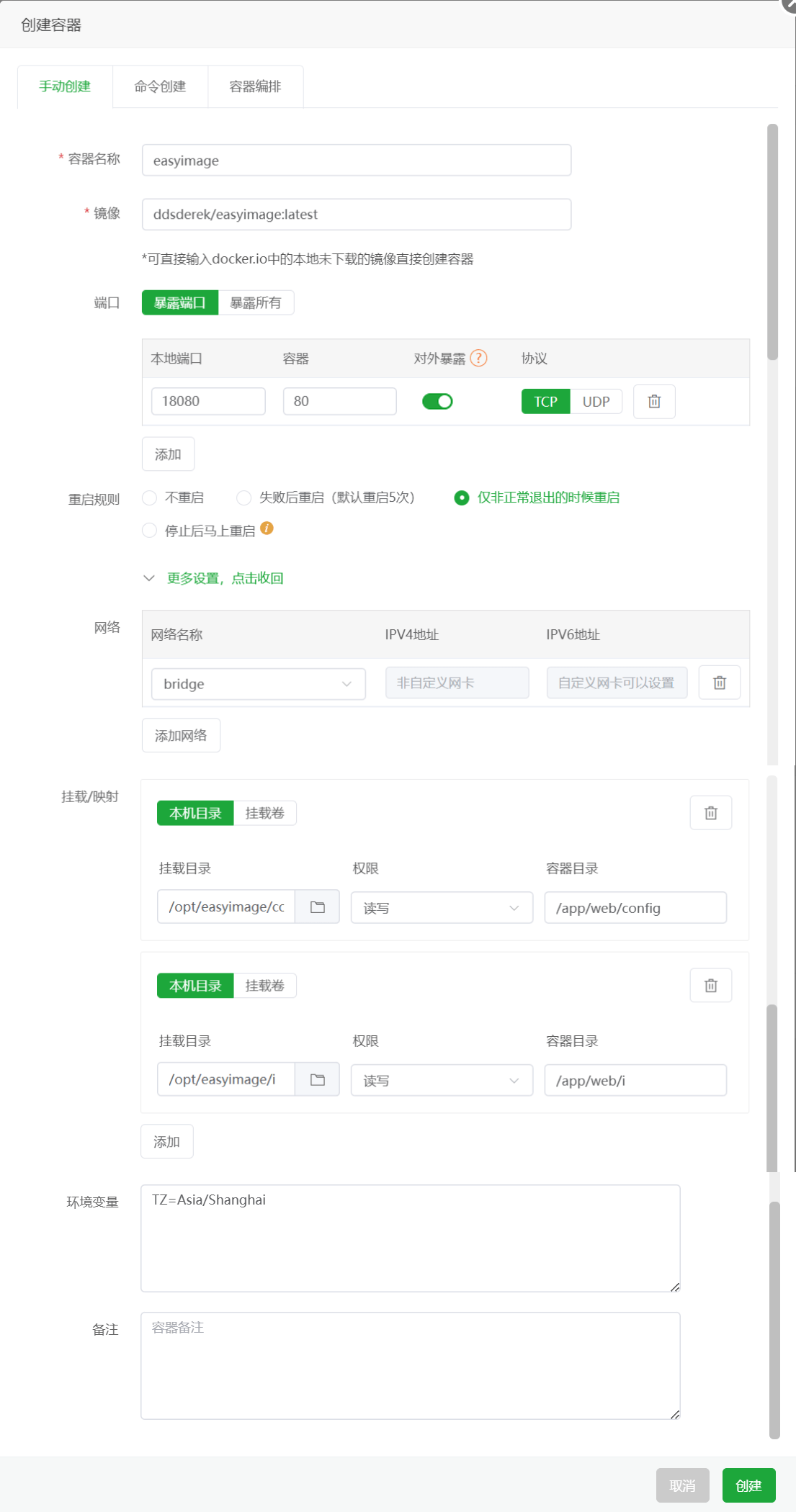Viewport: 796px width, 1512px height.
Task: Click the info icon next to 停止后马上重启
Action: point(267,528)
